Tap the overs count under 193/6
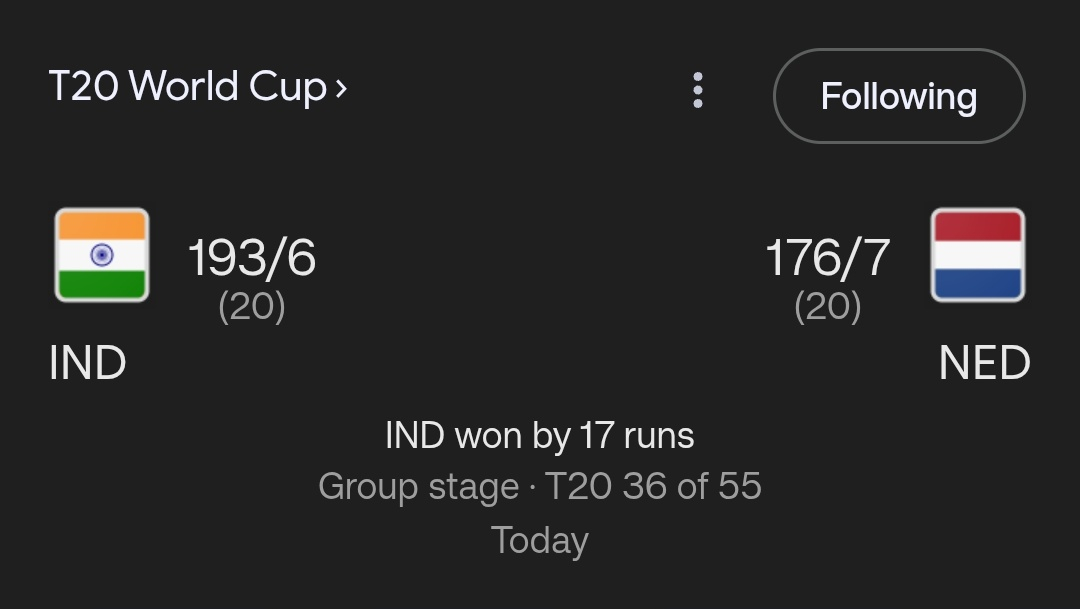The image size is (1080, 609). pos(252,306)
